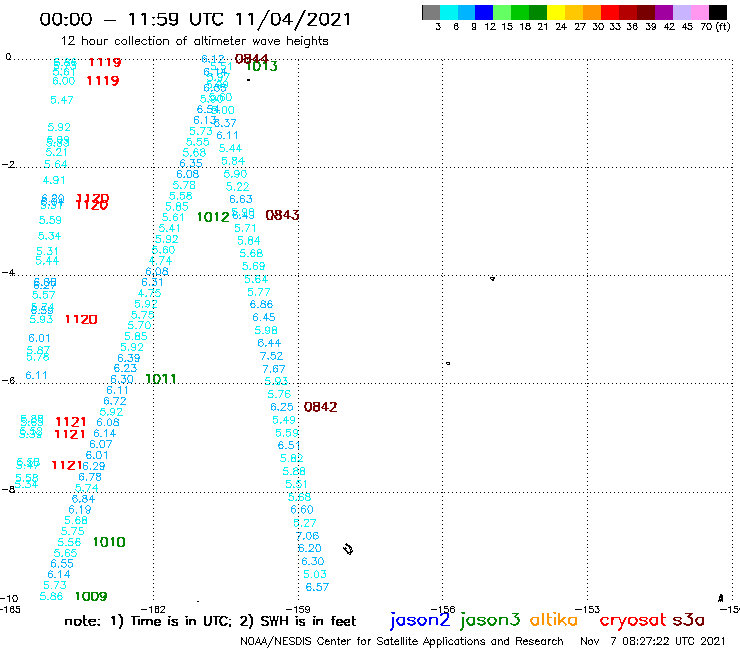The height and width of the screenshot is (650, 740).
Task: Click the wave height value 6.63
Action: click(x=241, y=199)
